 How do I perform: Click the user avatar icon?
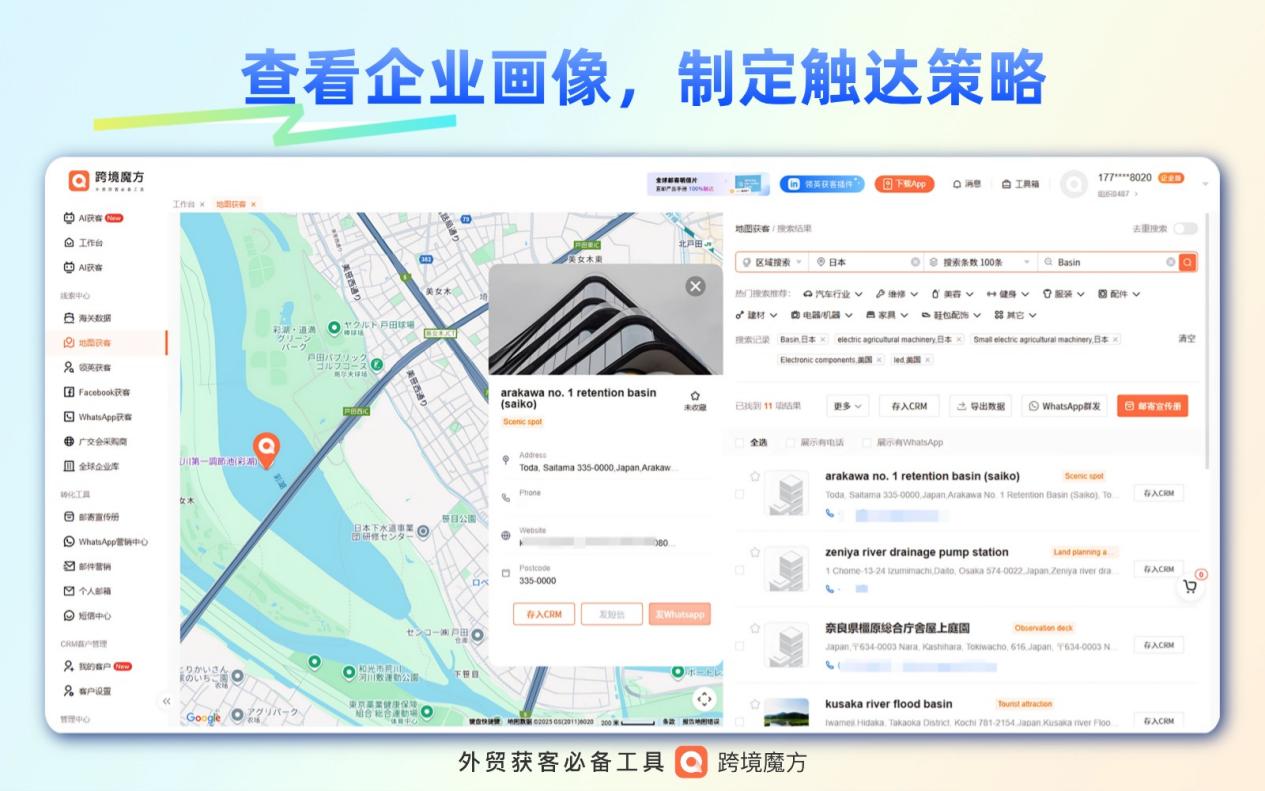pos(1074,184)
